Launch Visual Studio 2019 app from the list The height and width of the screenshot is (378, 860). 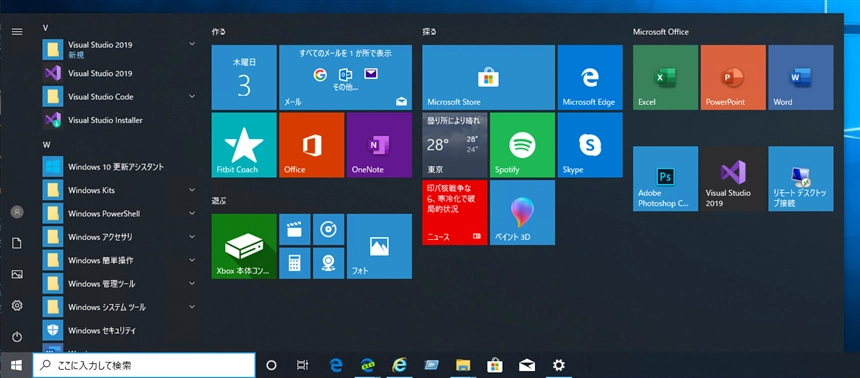[x=121, y=73]
